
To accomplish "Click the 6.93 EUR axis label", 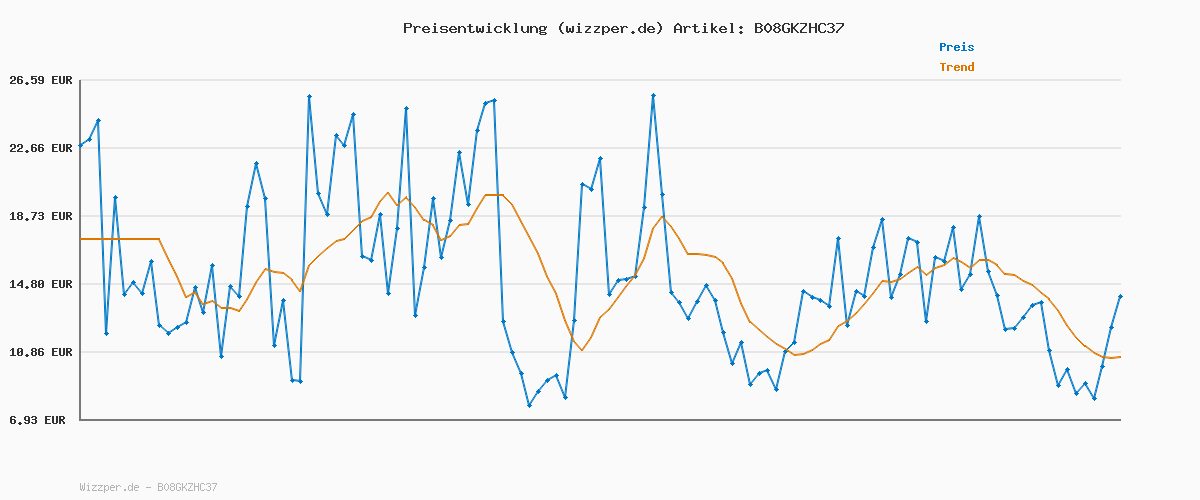I will [x=37, y=420].
